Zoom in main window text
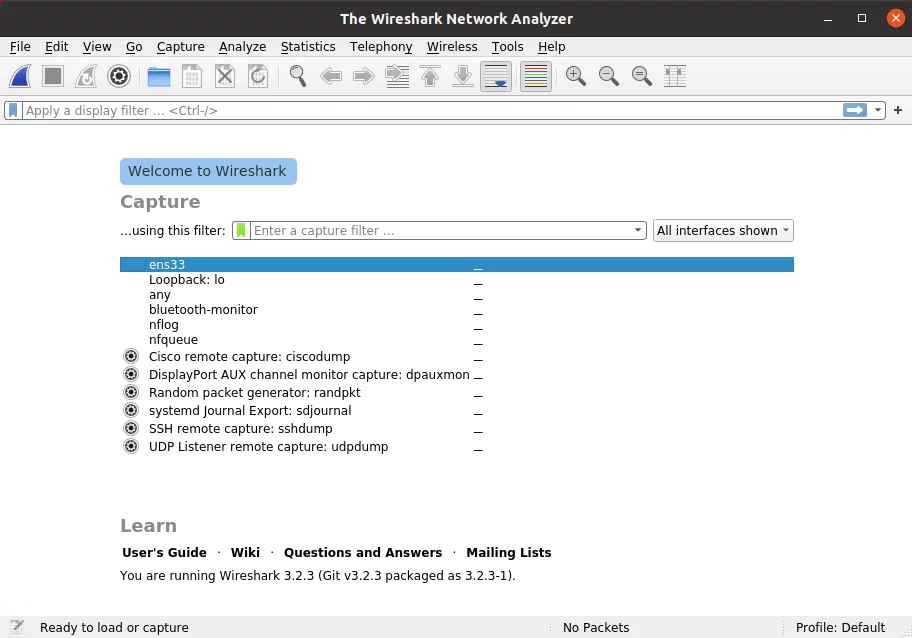Viewport: 912px width, 638px height. [x=576, y=76]
